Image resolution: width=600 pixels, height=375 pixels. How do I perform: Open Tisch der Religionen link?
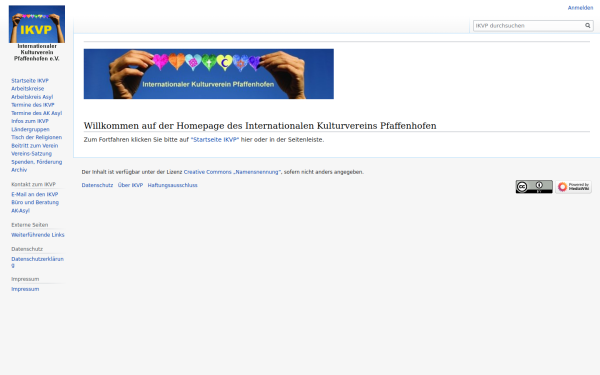click(x=36, y=137)
